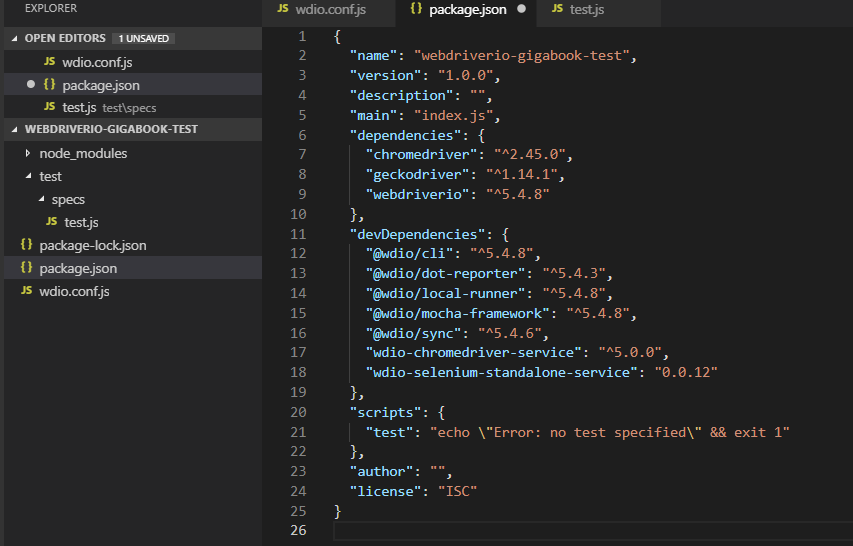
Task: Click the "wdio-chromedriver-service" key
Action: tap(474, 352)
